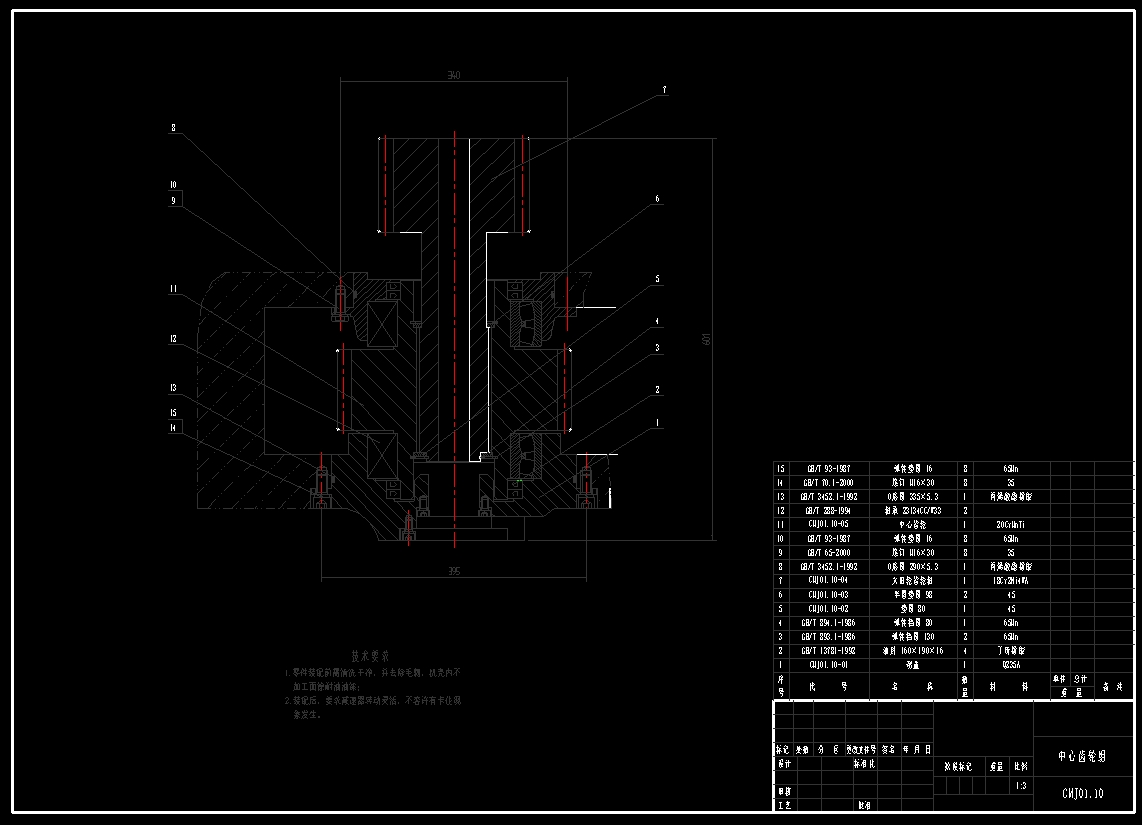
Task: Select the 工艺 field label
Action: point(784,805)
